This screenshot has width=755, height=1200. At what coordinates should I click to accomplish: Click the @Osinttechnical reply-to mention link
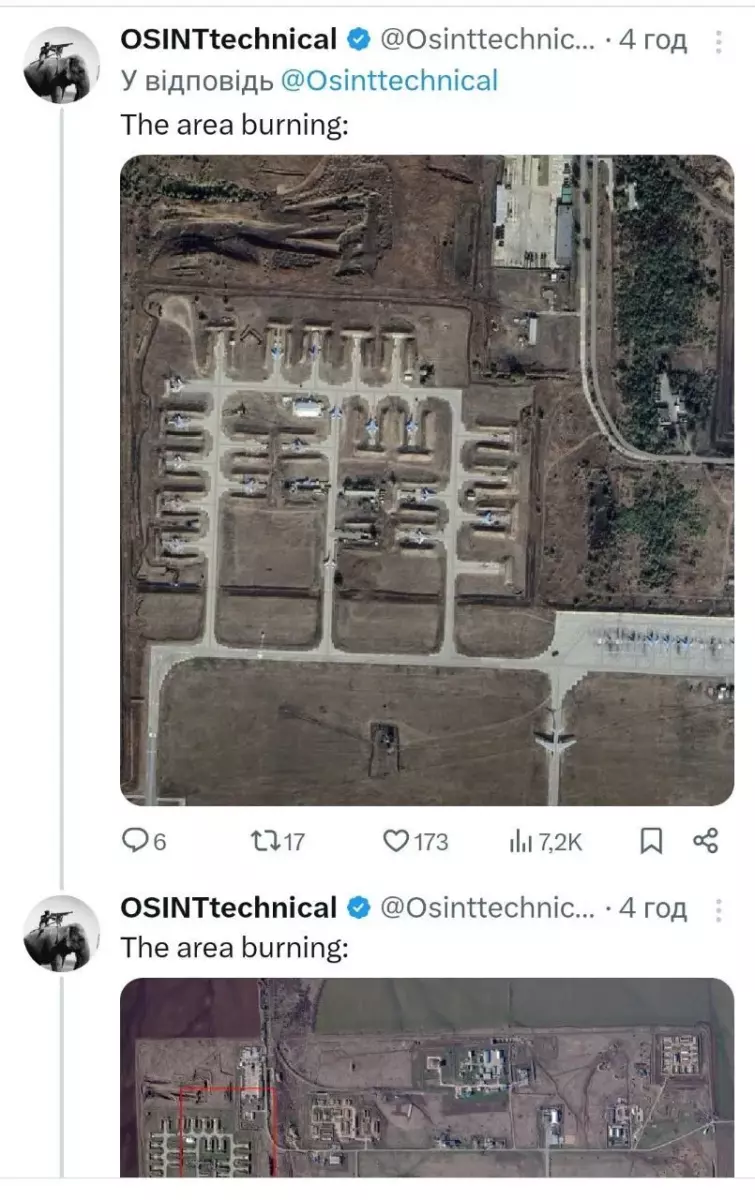click(389, 81)
